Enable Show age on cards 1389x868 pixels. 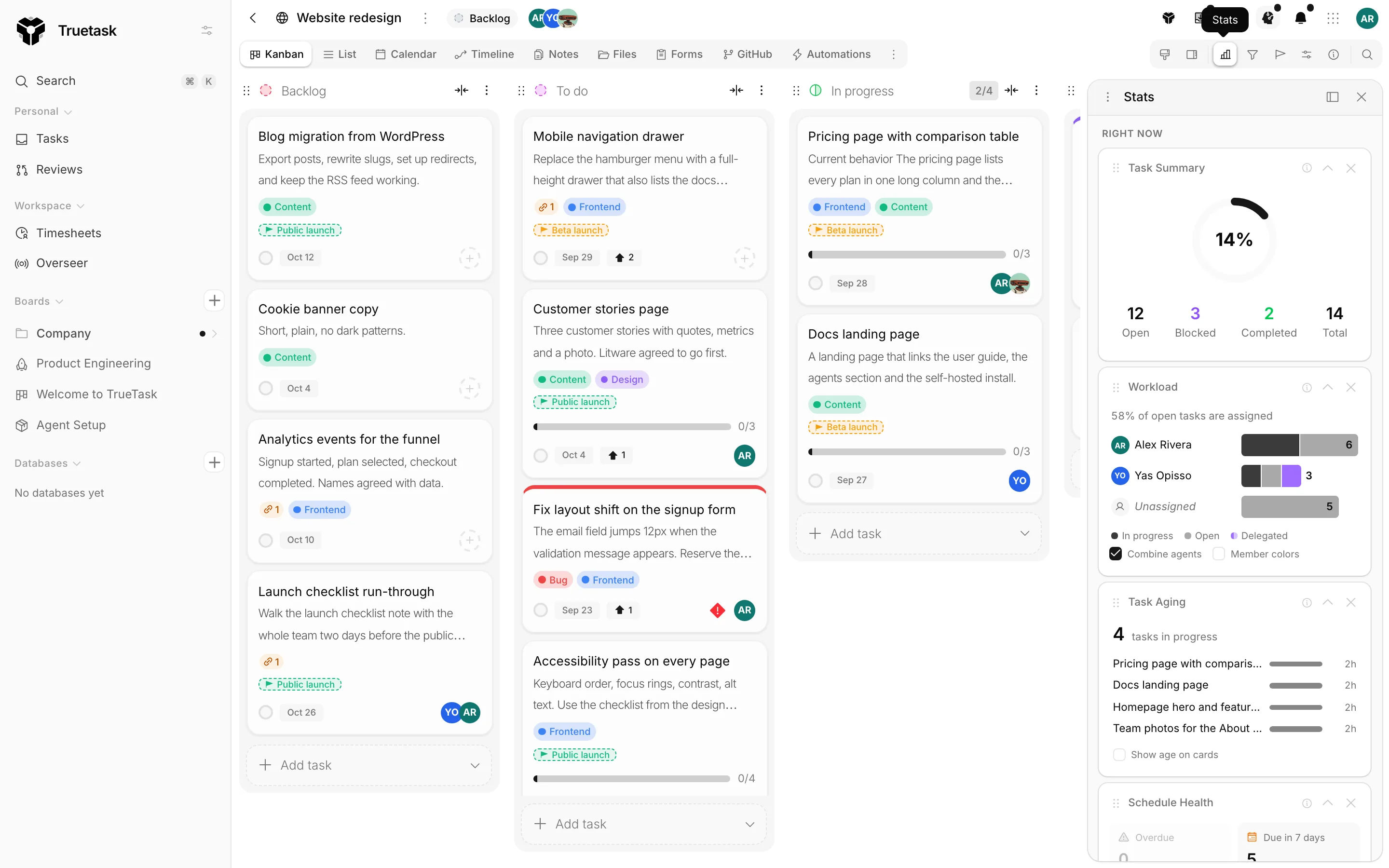(x=1119, y=754)
